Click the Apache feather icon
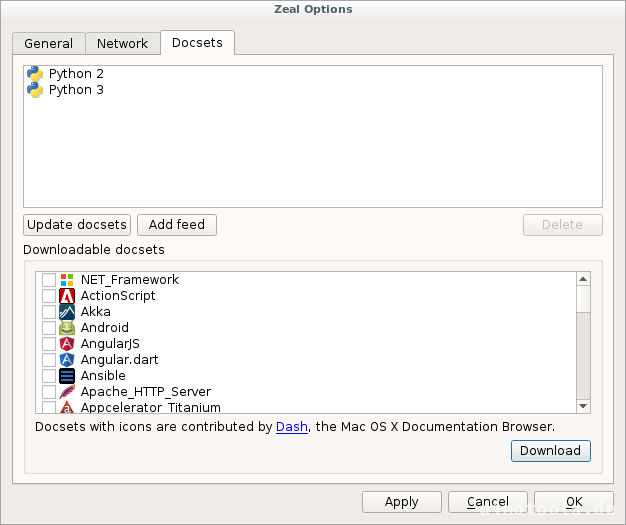 (x=67, y=392)
